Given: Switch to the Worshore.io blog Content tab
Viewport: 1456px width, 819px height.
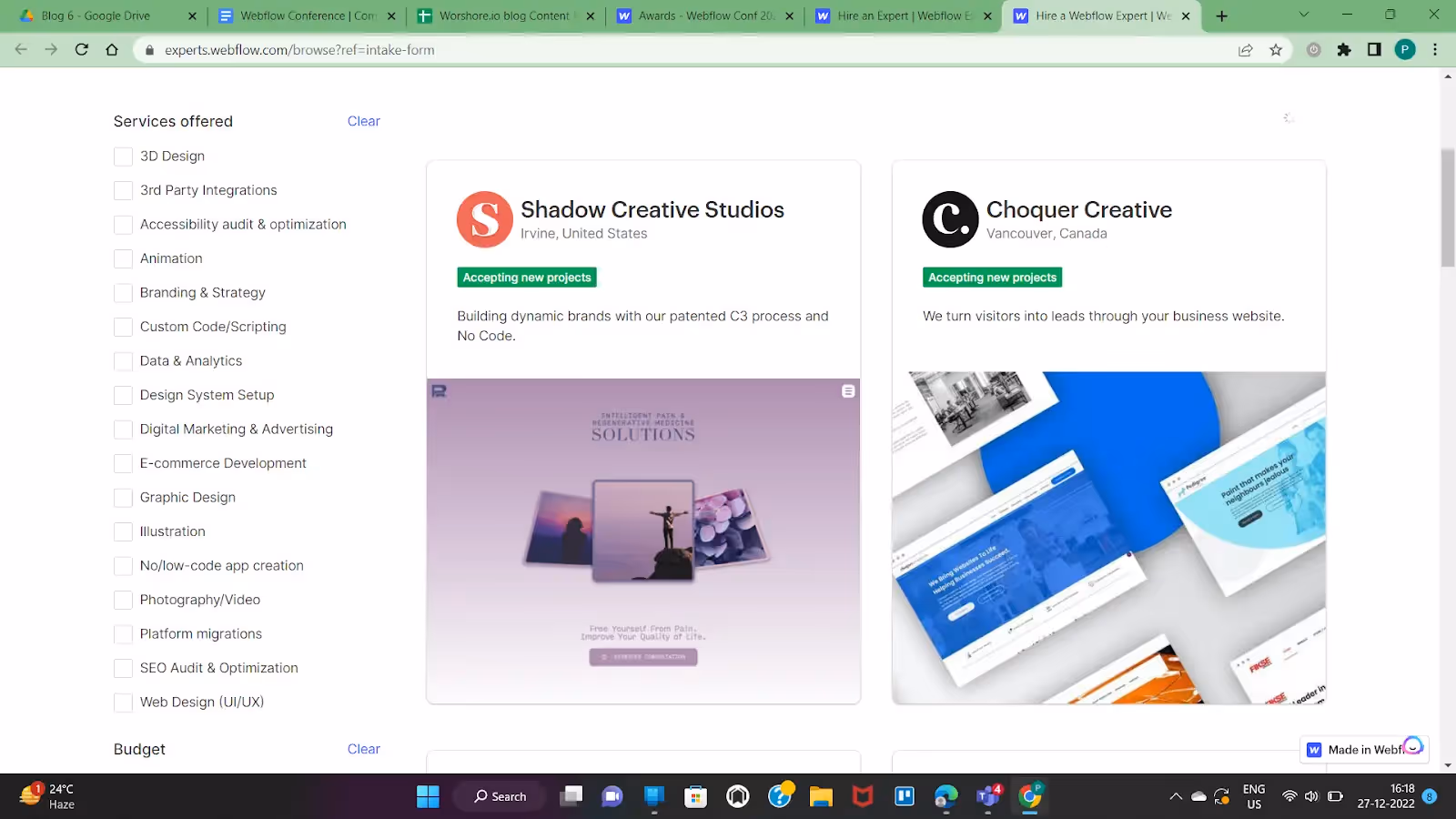Looking at the screenshot, I should pos(506,15).
